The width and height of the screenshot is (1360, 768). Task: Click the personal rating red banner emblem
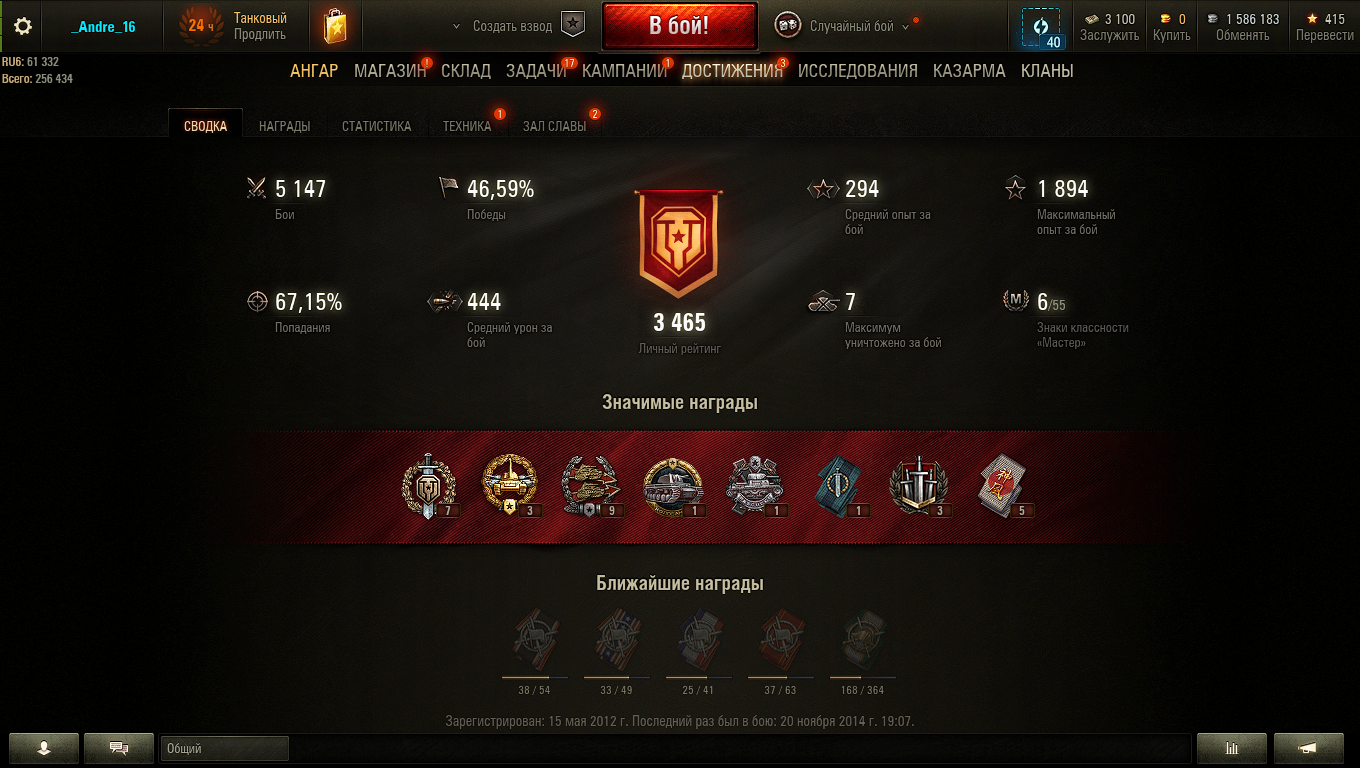pos(679,244)
